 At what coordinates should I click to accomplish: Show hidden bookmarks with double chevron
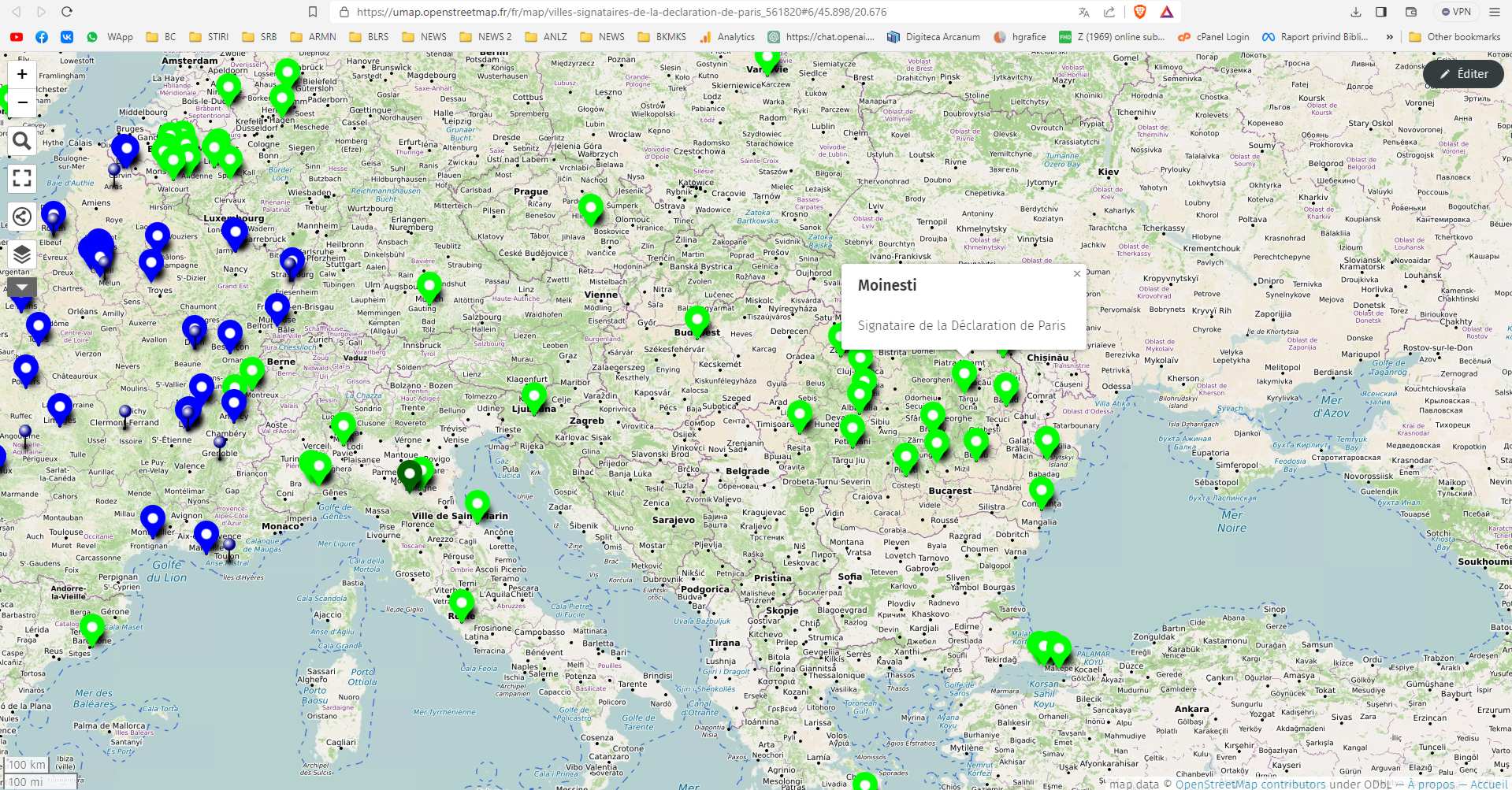tap(1389, 37)
